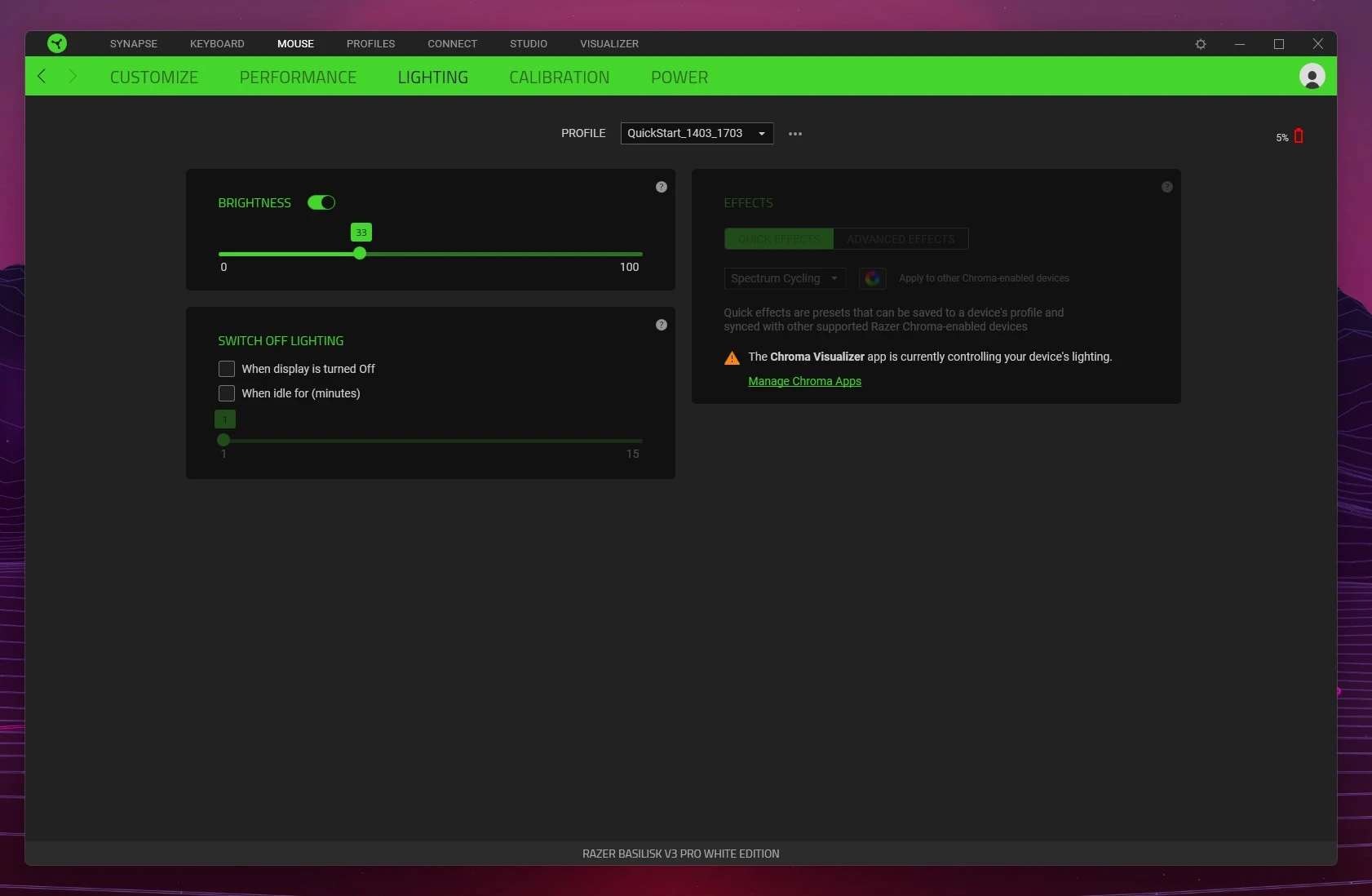Image resolution: width=1372 pixels, height=896 pixels.
Task: Click the user account avatar icon
Action: (x=1312, y=77)
